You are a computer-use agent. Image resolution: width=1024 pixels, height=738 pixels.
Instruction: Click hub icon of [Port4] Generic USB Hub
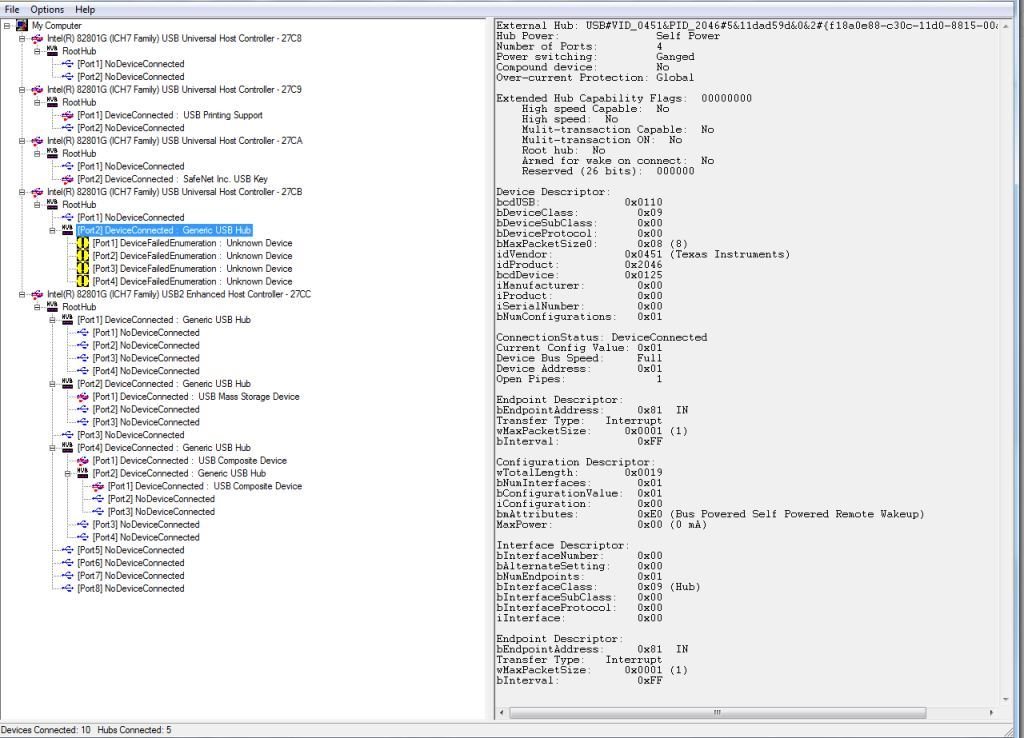pyautogui.click(x=67, y=447)
